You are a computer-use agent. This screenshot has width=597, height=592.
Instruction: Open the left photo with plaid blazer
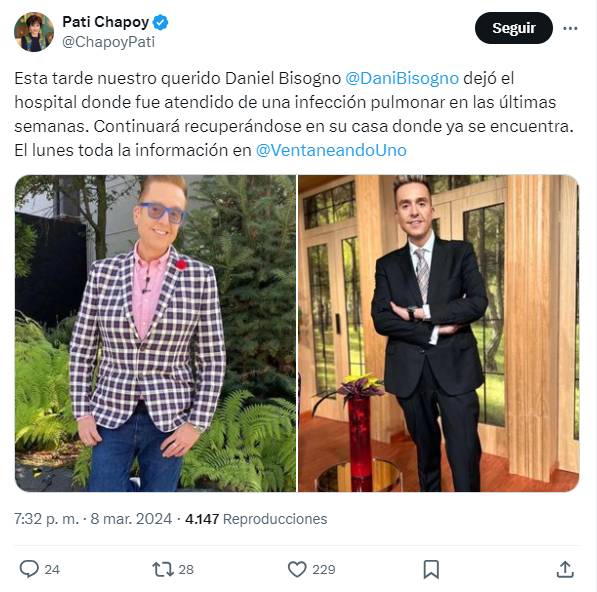155,333
